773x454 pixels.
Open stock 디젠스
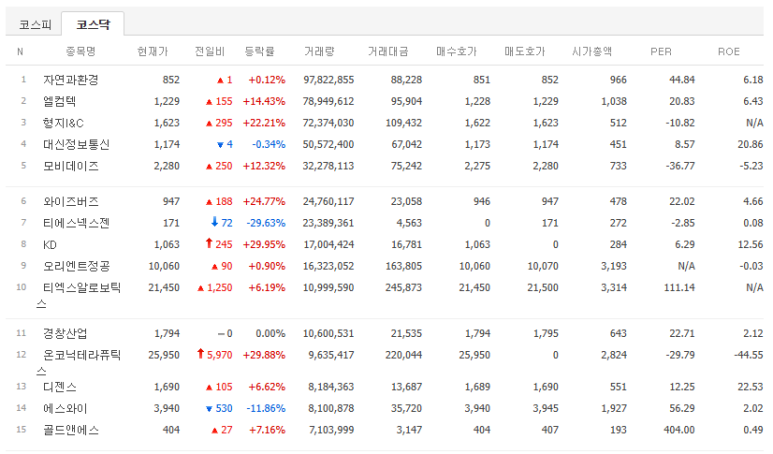pyautogui.click(x=59, y=387)
